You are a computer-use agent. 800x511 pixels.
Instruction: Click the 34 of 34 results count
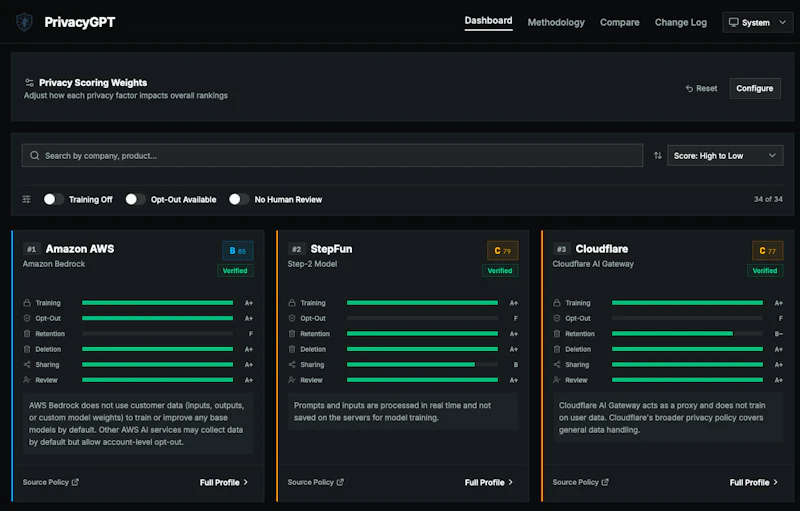click(x=768, y=199)
